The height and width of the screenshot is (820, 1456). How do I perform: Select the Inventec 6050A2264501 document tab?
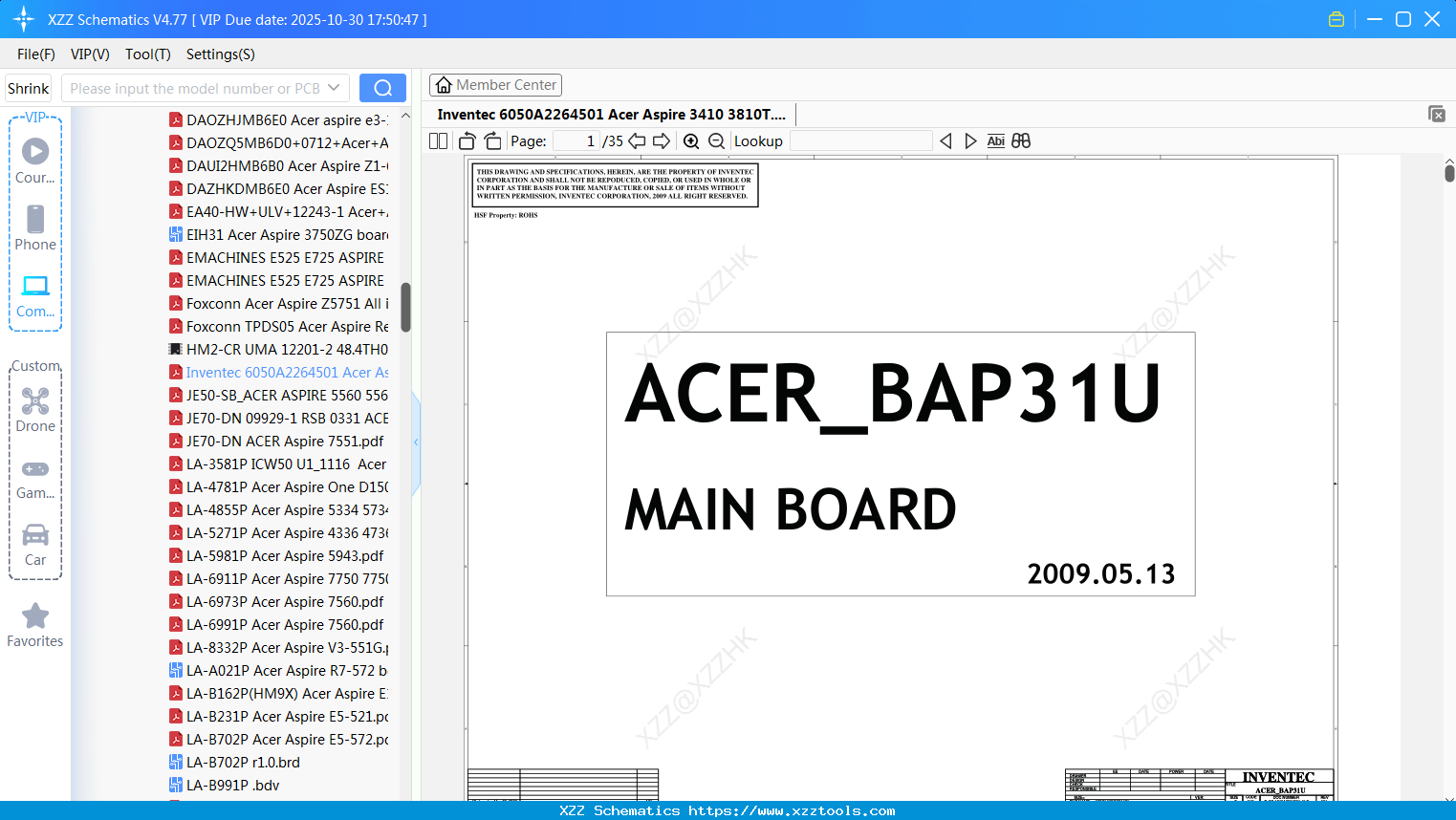pos(612,115)
